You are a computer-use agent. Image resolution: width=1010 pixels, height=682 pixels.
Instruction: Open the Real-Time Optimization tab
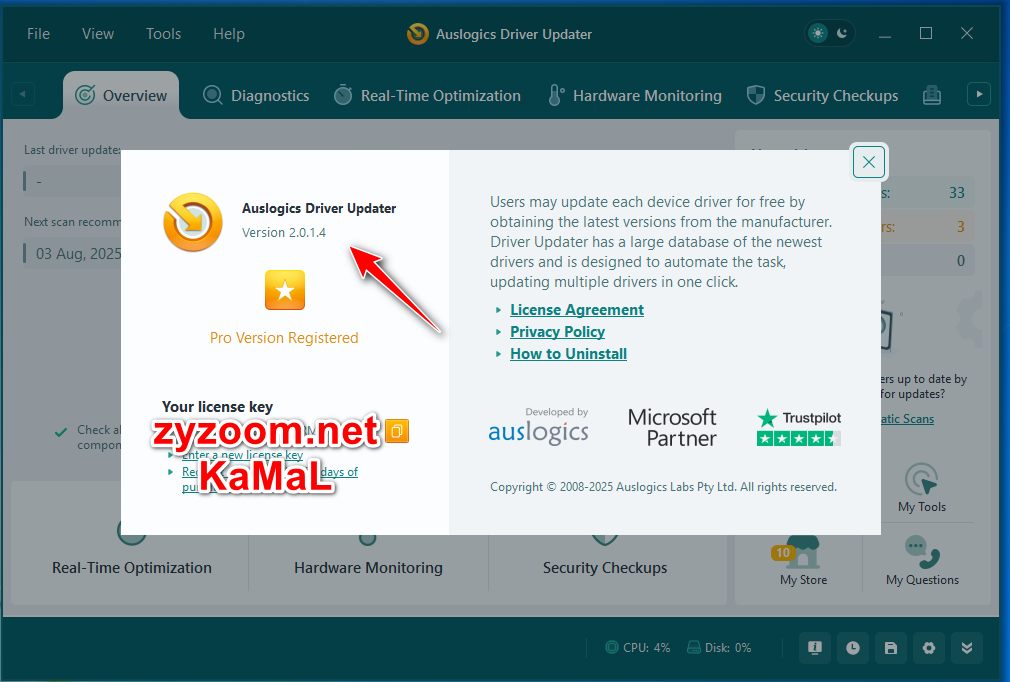427,95
